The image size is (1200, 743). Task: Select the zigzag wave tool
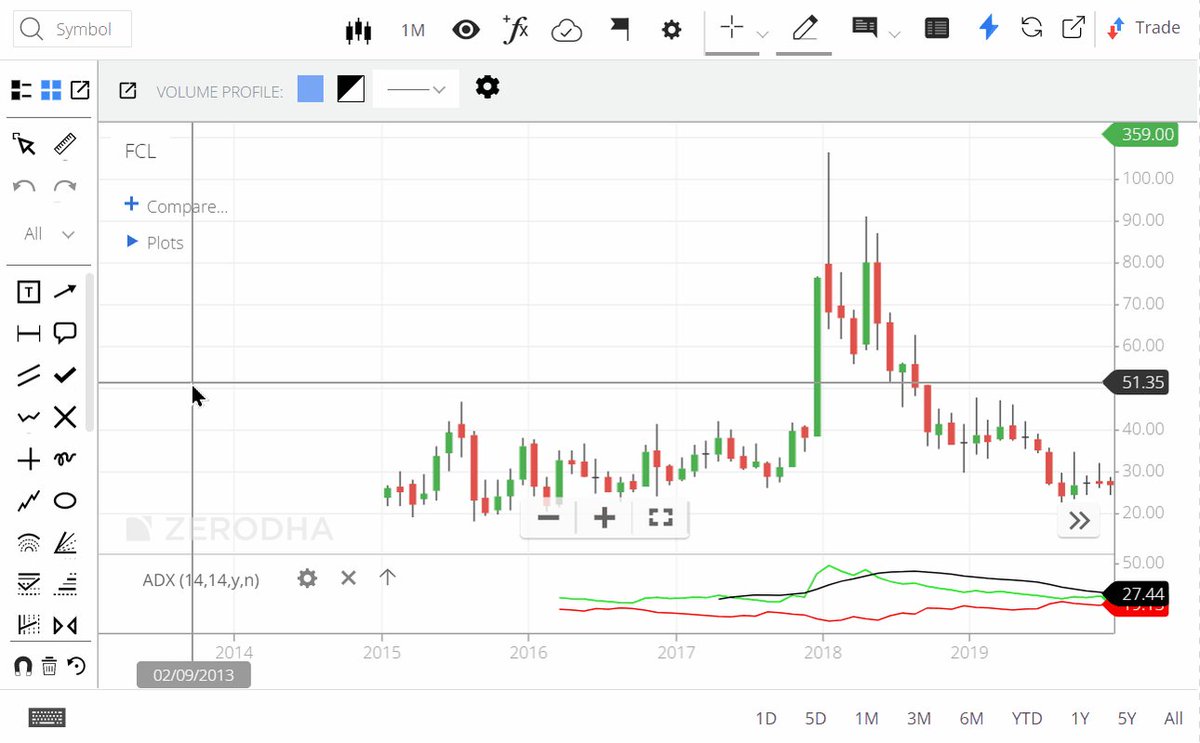[x=29, y=418]
